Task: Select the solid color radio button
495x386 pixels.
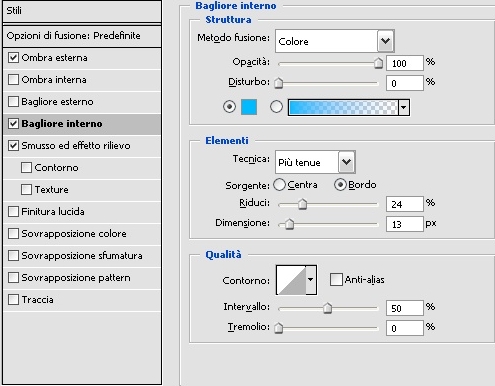Action: click(x=229, y=107)
